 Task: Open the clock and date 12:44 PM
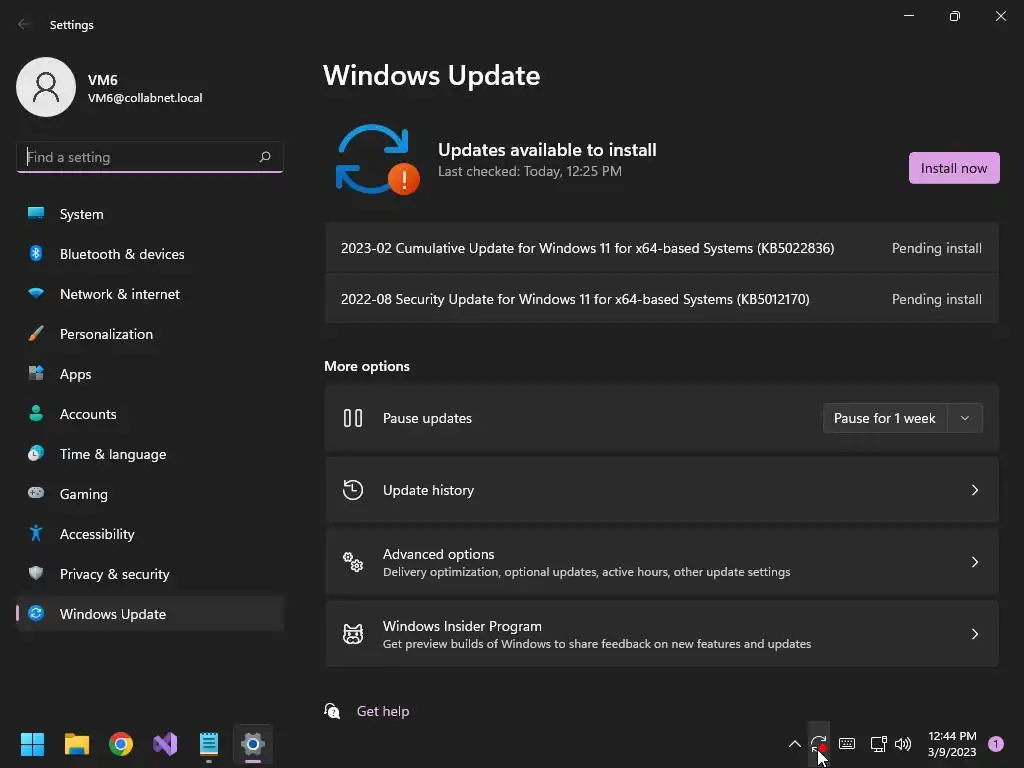(x=952, y=744)
